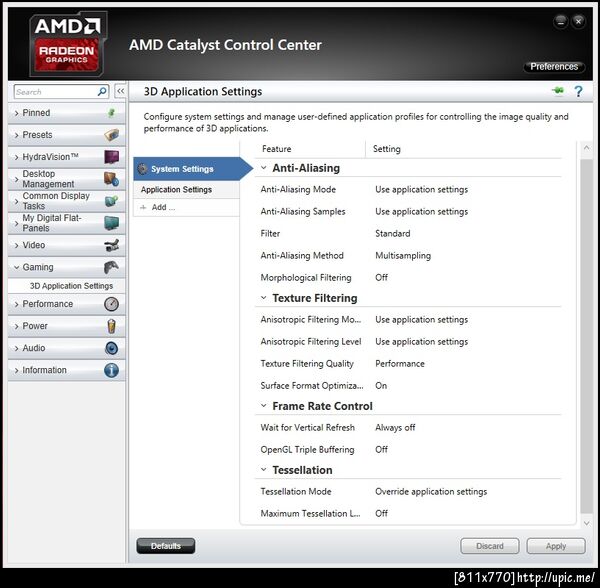Image resolution: width=600 pixels, height=588 pixels.
Task: Collapse the Anti-Aliasing section
Action: pyautogui.click(x=264, y=168)
